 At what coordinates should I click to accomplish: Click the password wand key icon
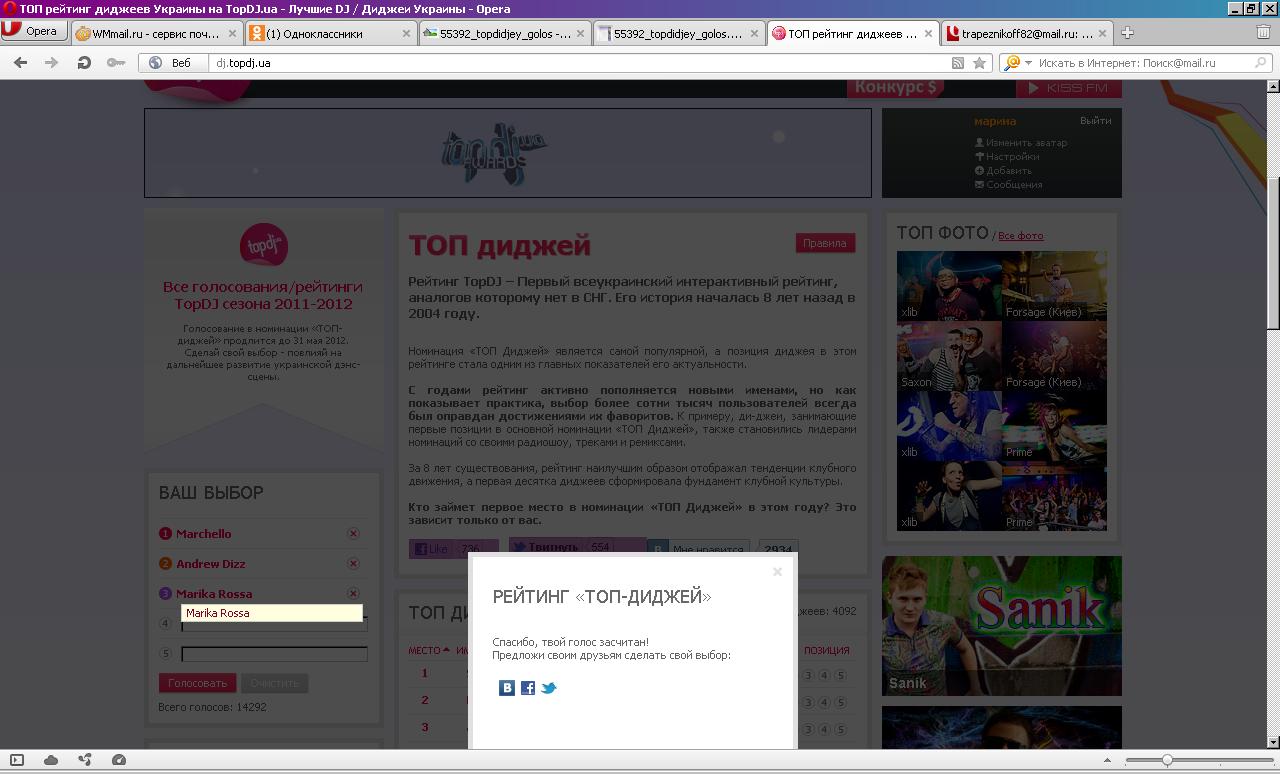116,62
